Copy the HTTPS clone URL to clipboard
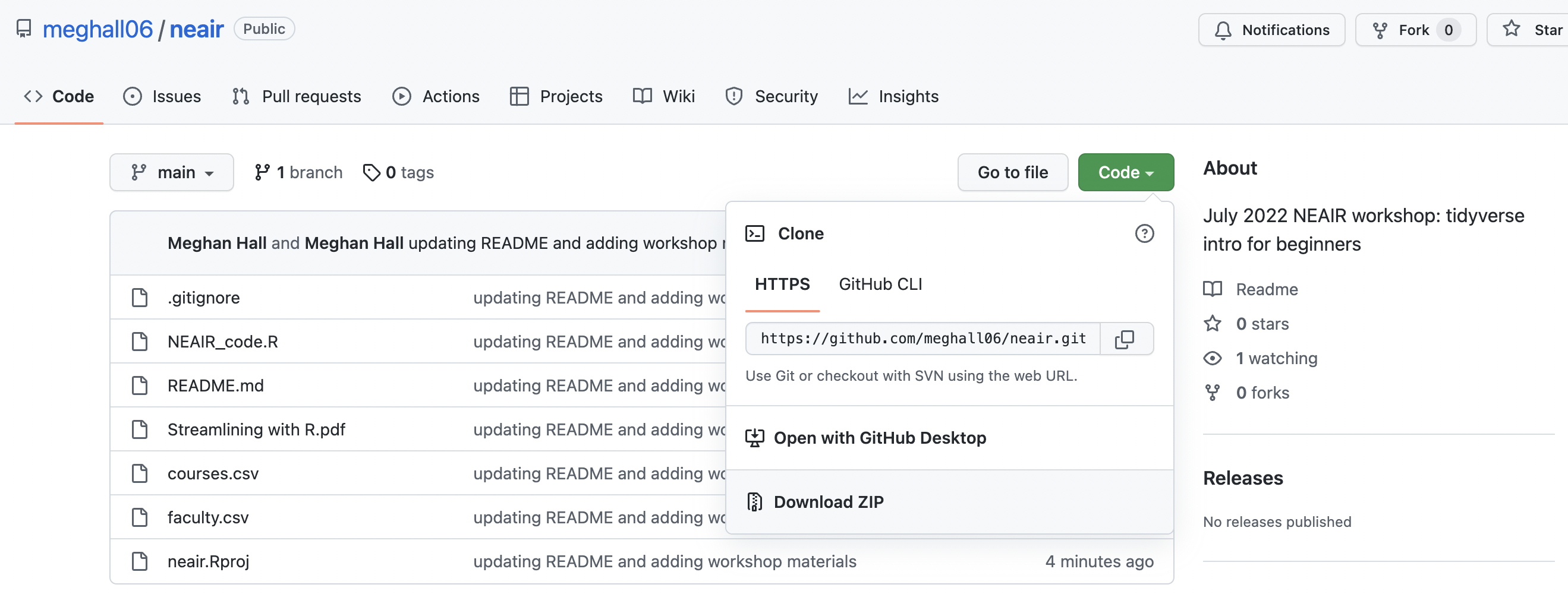 [x=1125, y=339]
